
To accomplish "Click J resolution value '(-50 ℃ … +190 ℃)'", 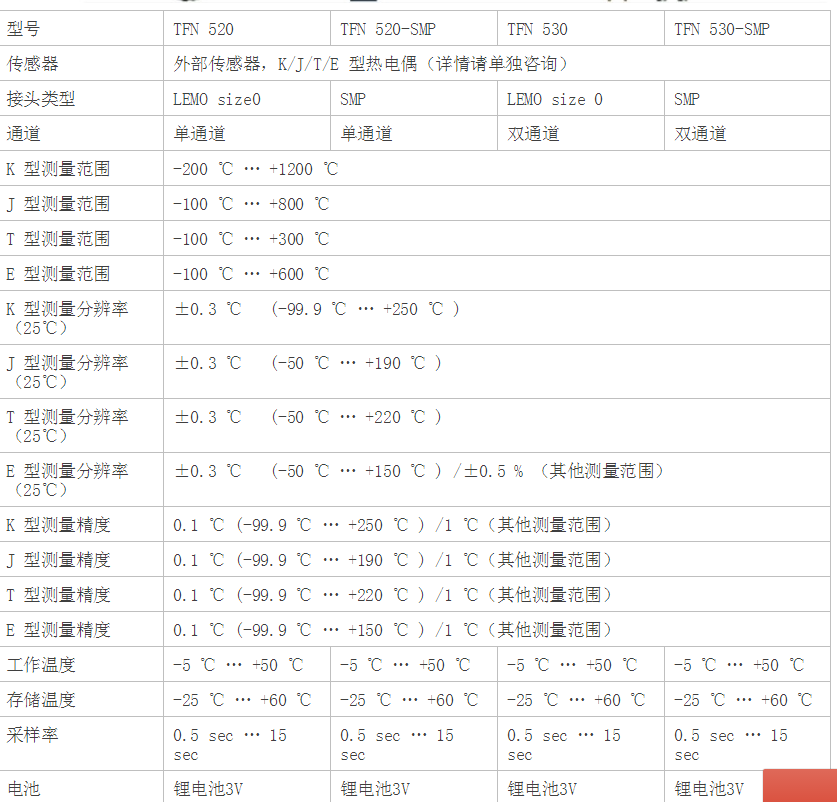I will [356, 363].
